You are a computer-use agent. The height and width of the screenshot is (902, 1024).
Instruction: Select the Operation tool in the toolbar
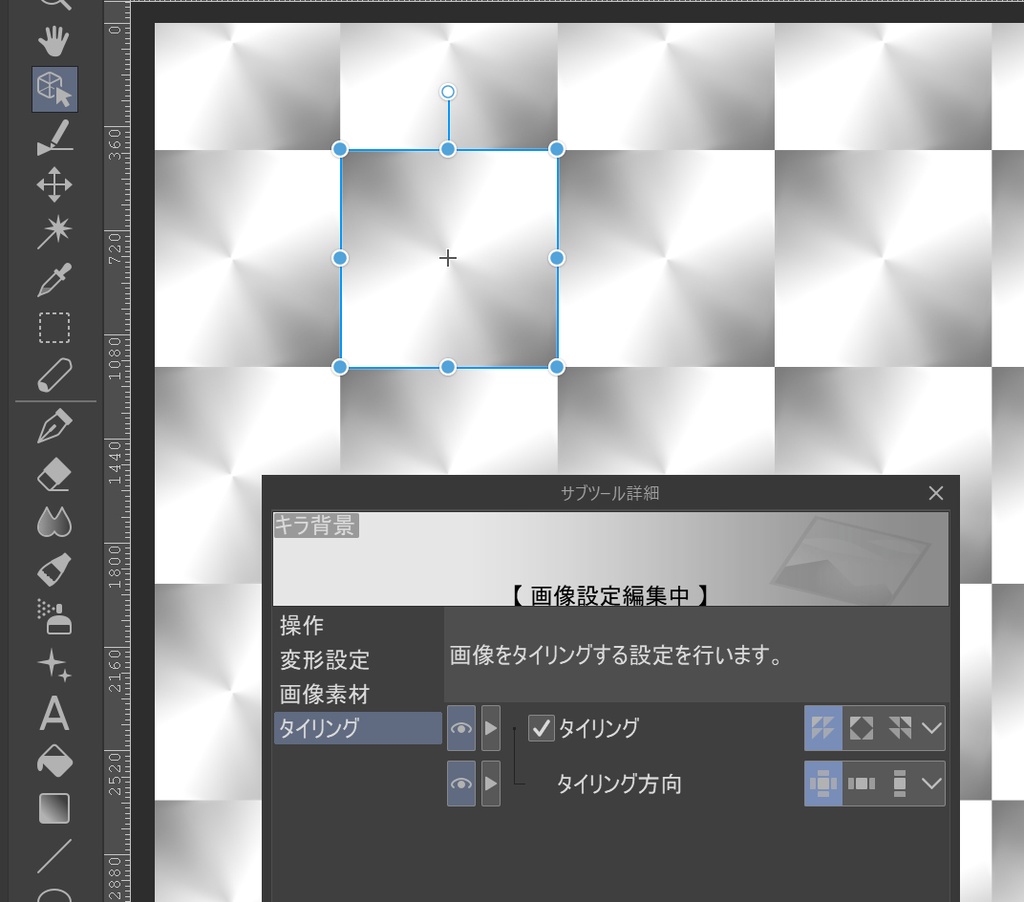click(x=55, y=88)
